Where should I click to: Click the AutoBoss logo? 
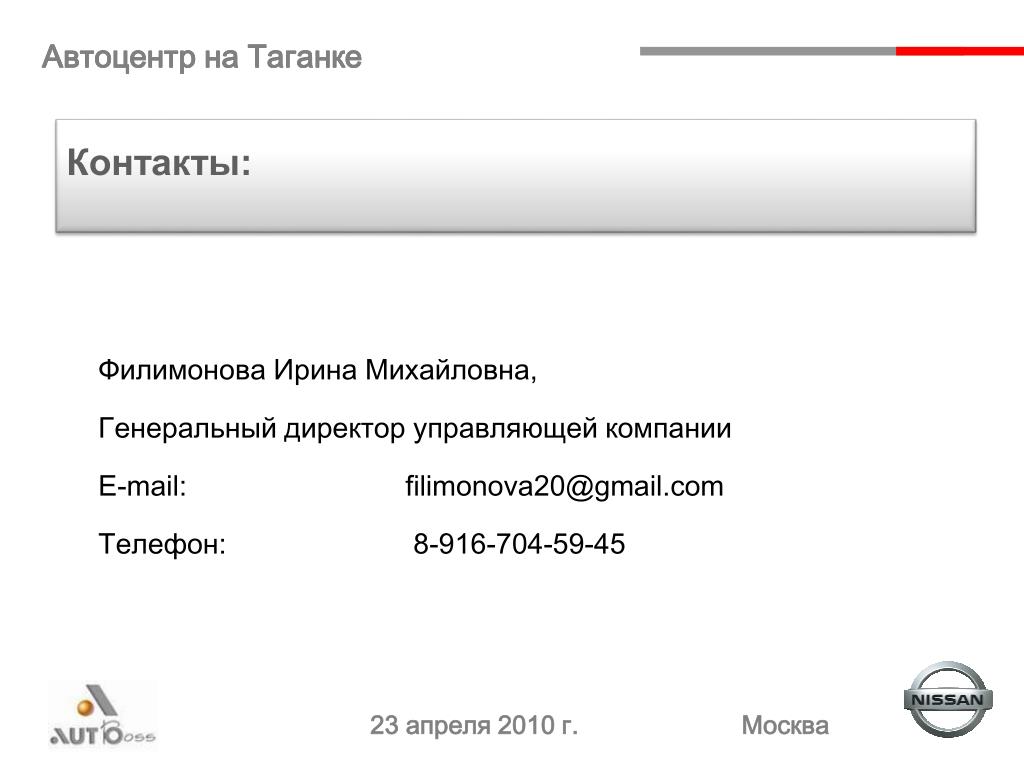click(103, 715)
